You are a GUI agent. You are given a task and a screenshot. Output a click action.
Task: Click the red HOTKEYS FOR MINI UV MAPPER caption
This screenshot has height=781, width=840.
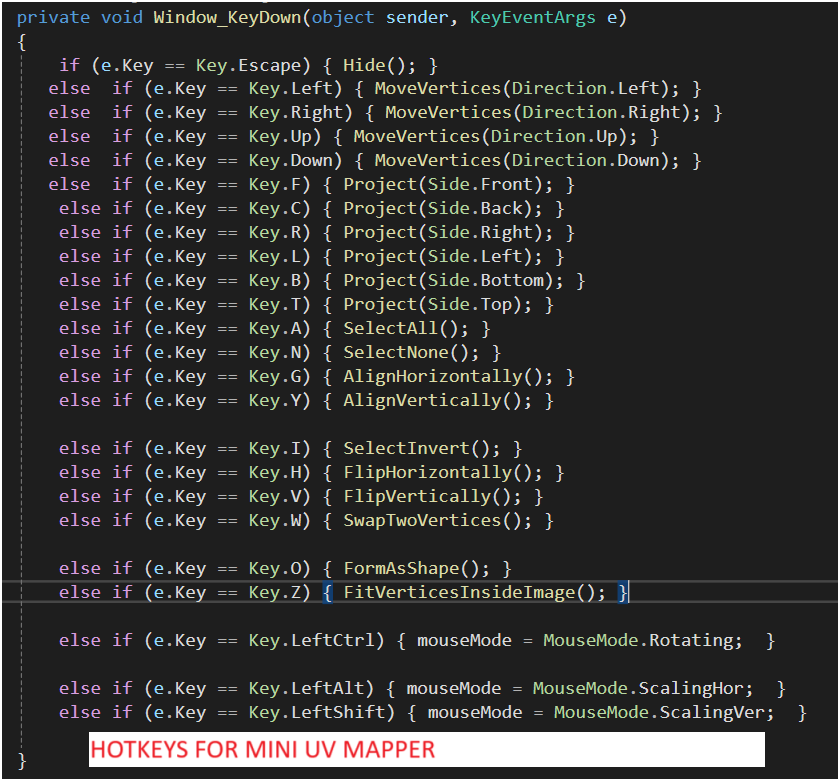click(262, 749)
